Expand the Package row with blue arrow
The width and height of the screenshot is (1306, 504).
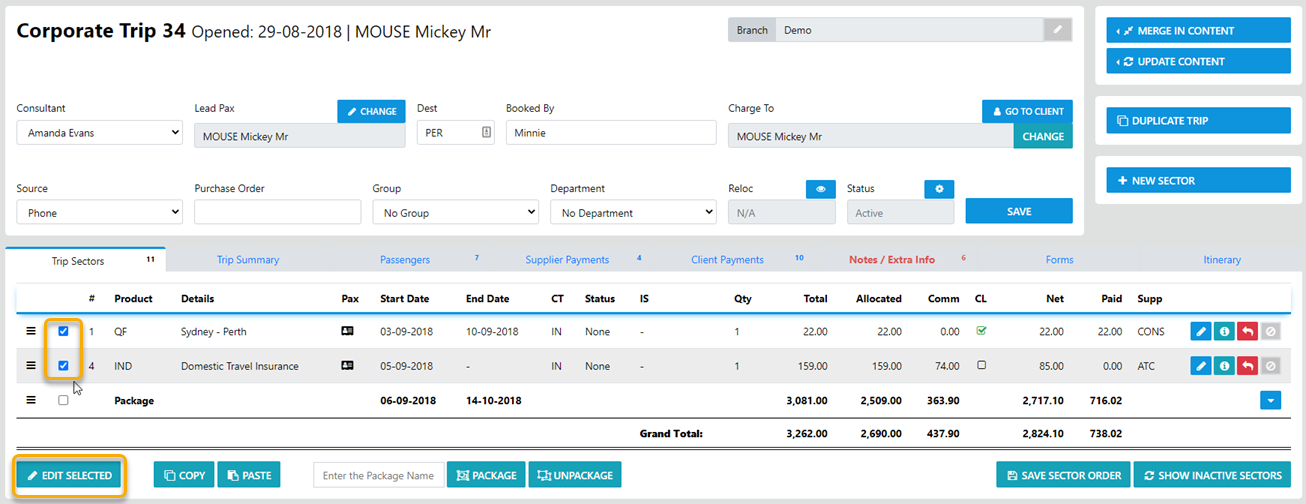(x=1270, y=400)
